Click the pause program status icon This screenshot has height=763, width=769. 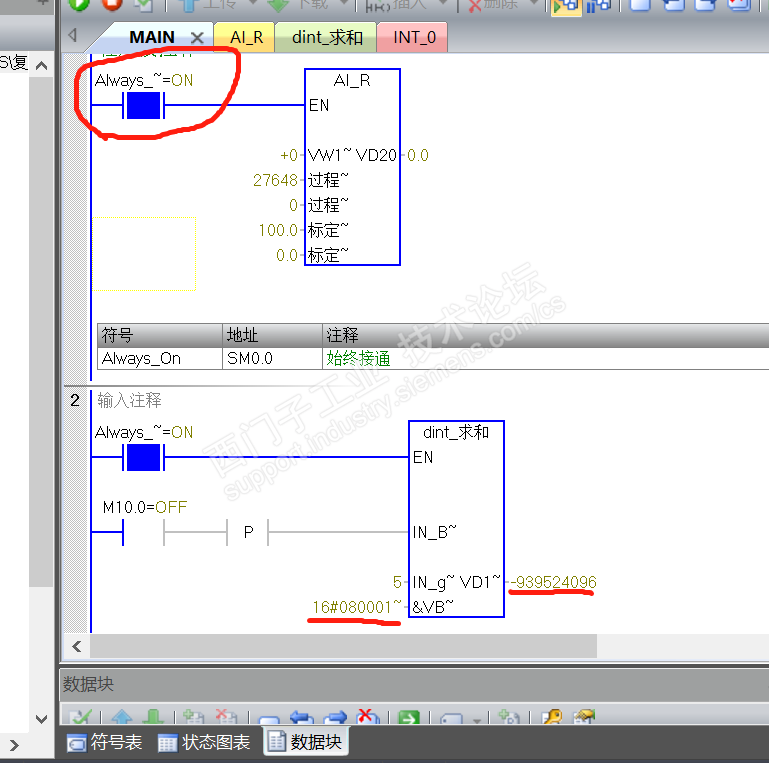[x=598, y=5]
